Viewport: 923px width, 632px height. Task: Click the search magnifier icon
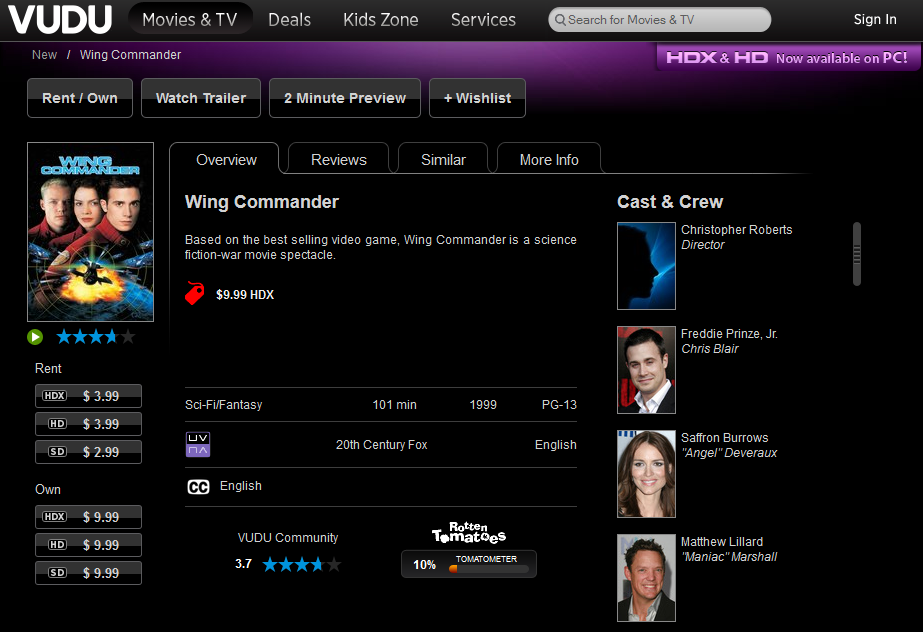(x=560, y=20)
